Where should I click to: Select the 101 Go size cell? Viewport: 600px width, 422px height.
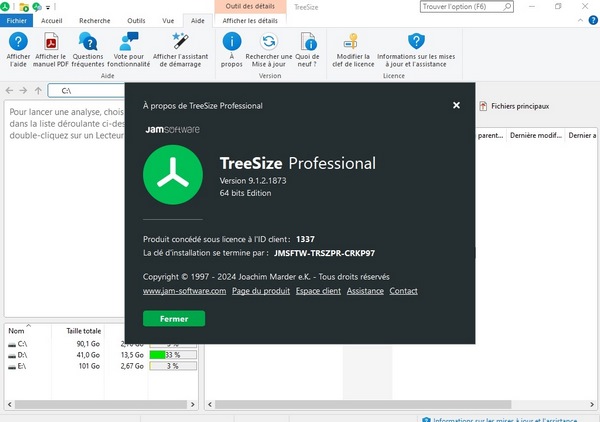[89, 366]
